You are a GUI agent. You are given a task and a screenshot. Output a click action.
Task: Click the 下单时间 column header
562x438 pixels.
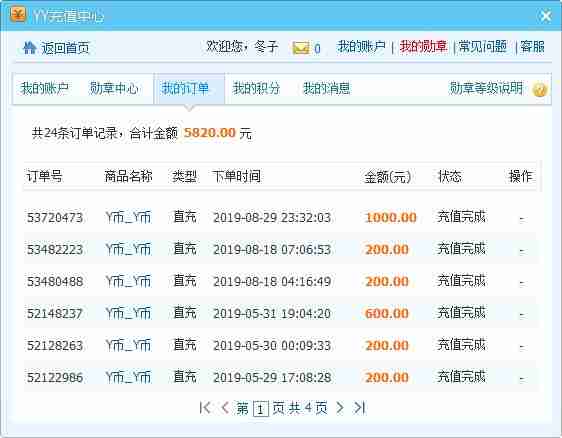click(x=236, y=176)
